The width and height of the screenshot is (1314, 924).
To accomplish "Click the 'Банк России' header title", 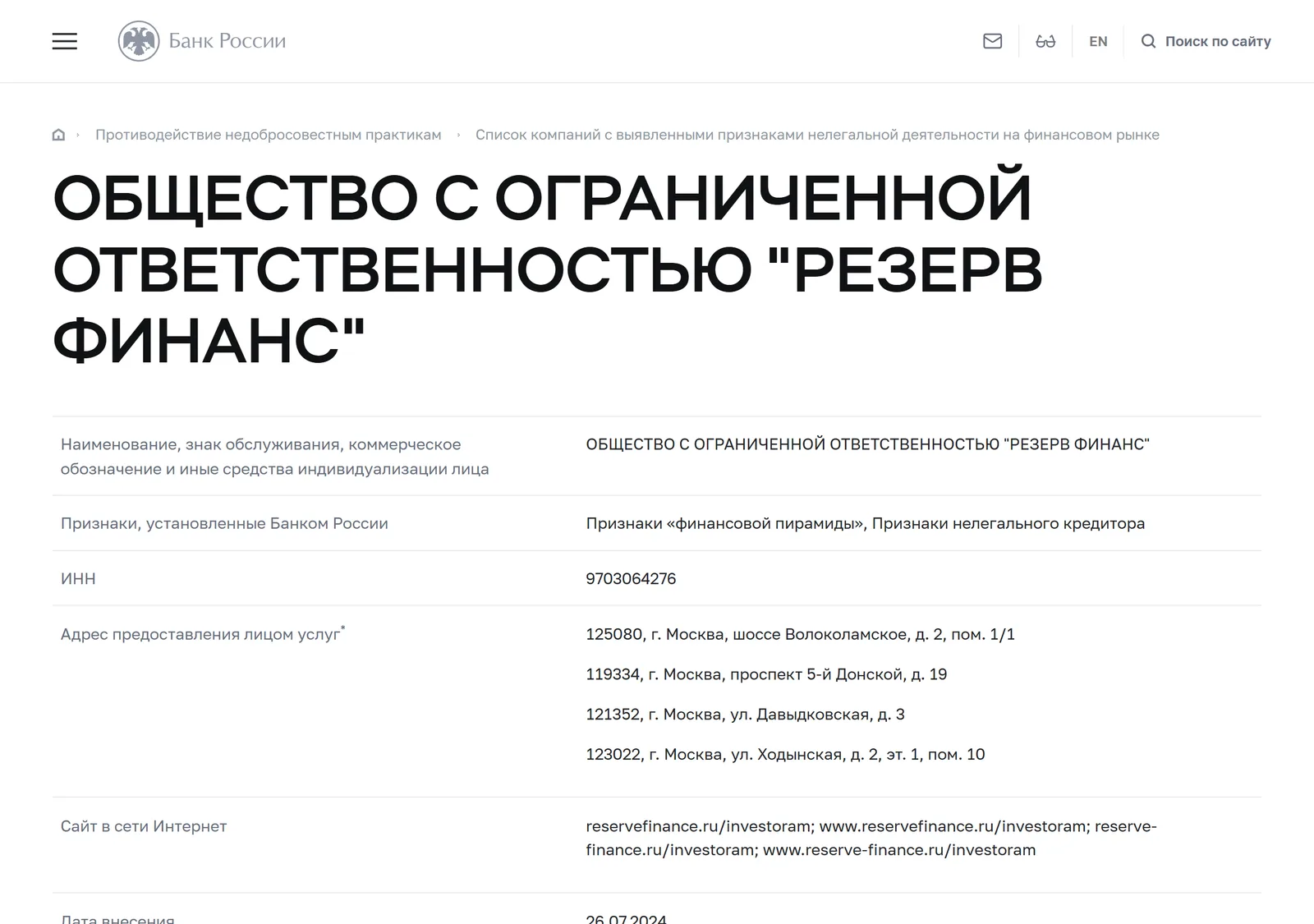I will [x=227, y=41].
